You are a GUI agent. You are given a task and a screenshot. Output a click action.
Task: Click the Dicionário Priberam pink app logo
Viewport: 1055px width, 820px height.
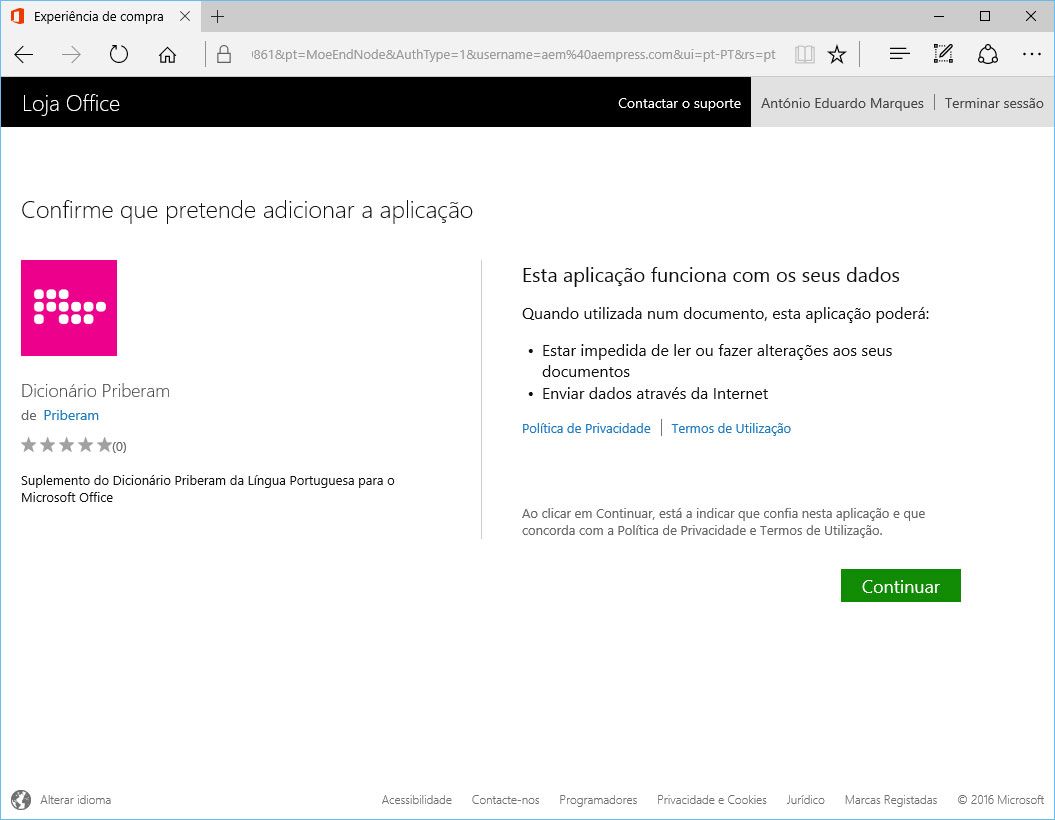[x=69, y=308]
